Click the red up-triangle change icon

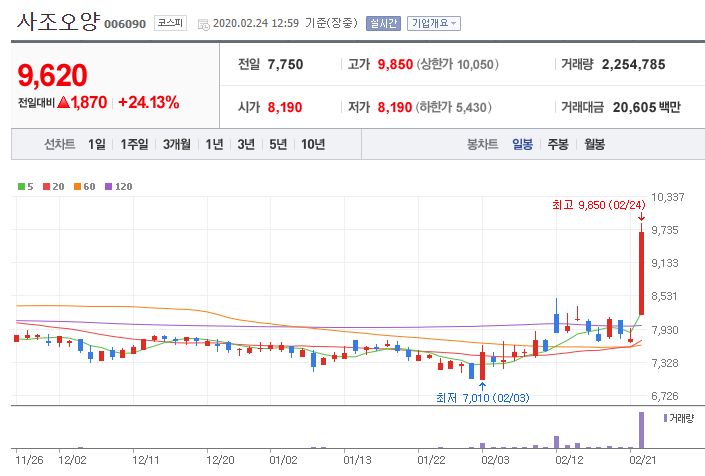pyautogui.click(x=64, y=102)
